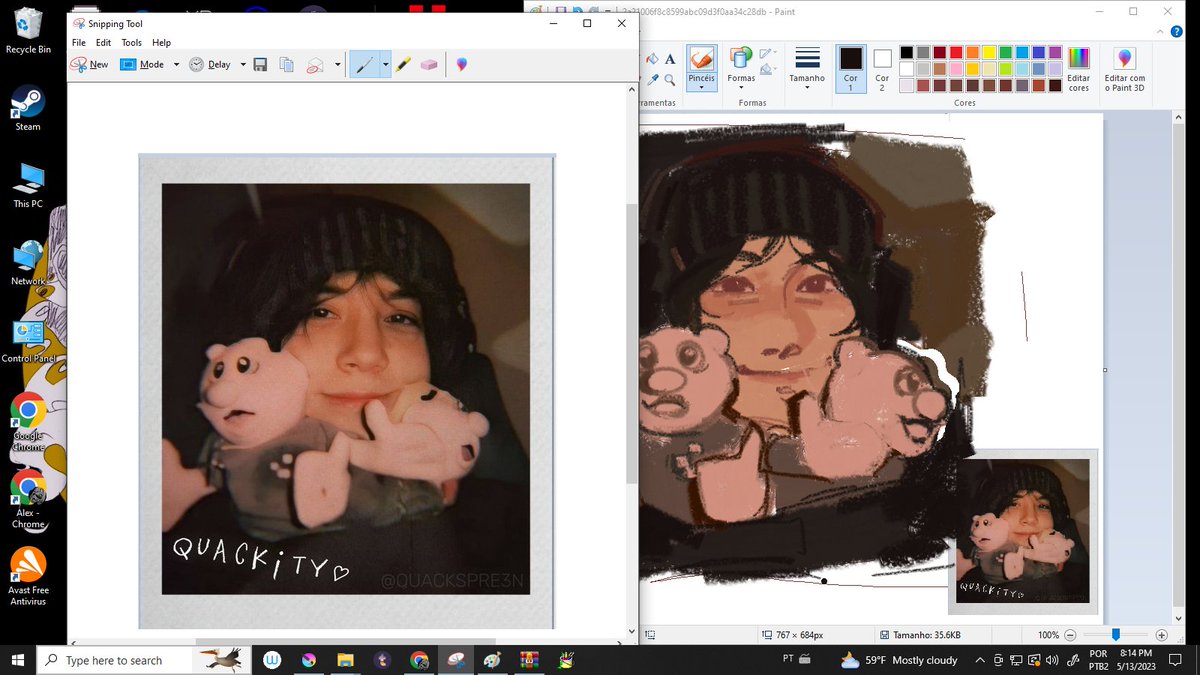Switch to Snipping Tool on the taskbar
1200x675 pixels.
[x=456, y=660]
